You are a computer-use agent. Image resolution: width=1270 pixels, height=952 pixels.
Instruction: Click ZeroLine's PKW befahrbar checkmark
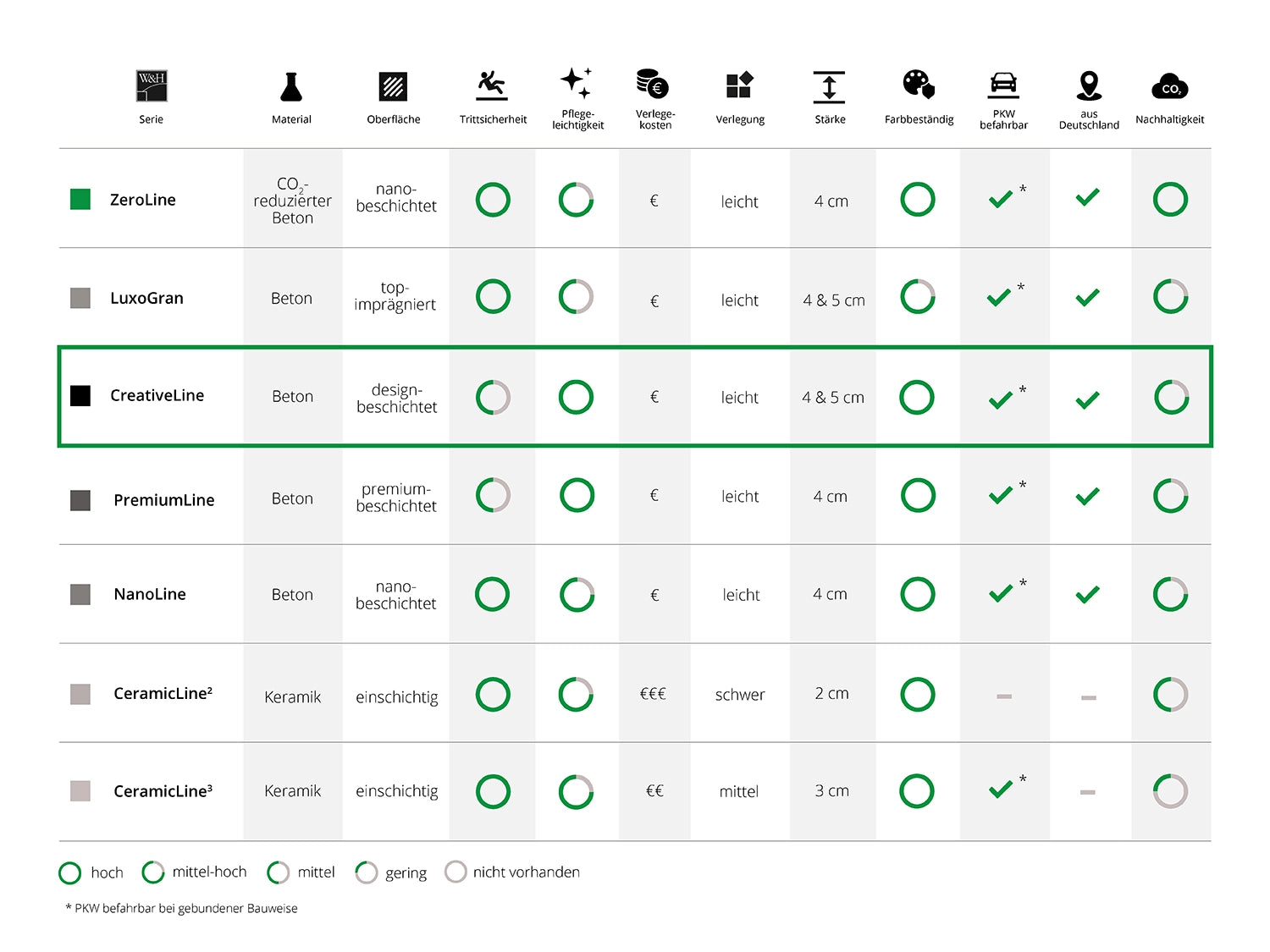coord(1001,200)
